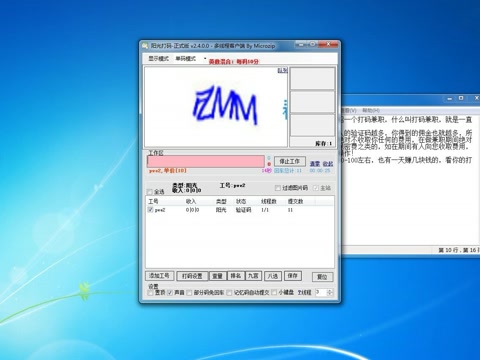Minimize the Notepad window behind
Image resolution: width=480 pixels, height=360 pixels.
(450, 98)
